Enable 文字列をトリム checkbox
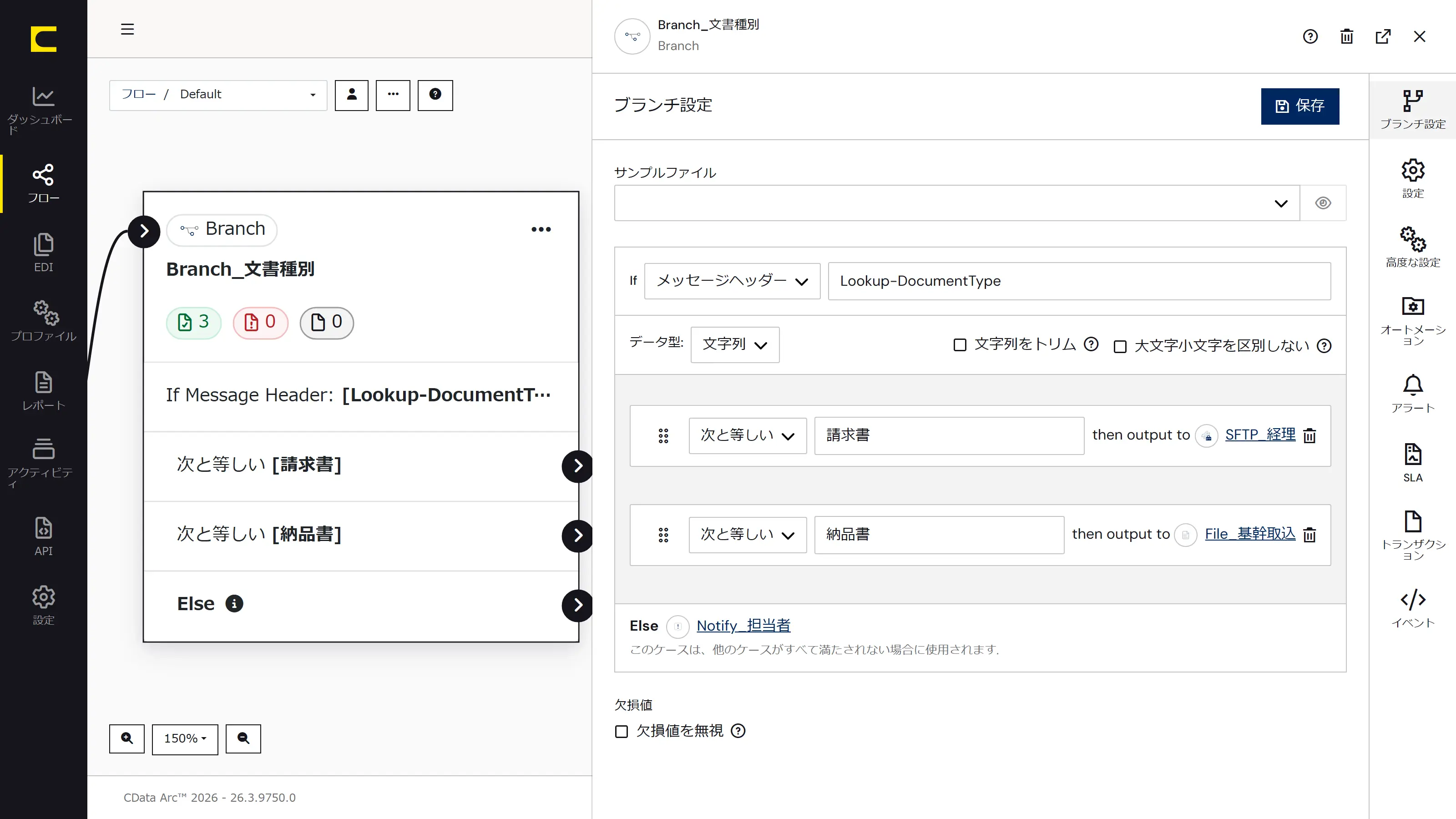 (960, 345)
